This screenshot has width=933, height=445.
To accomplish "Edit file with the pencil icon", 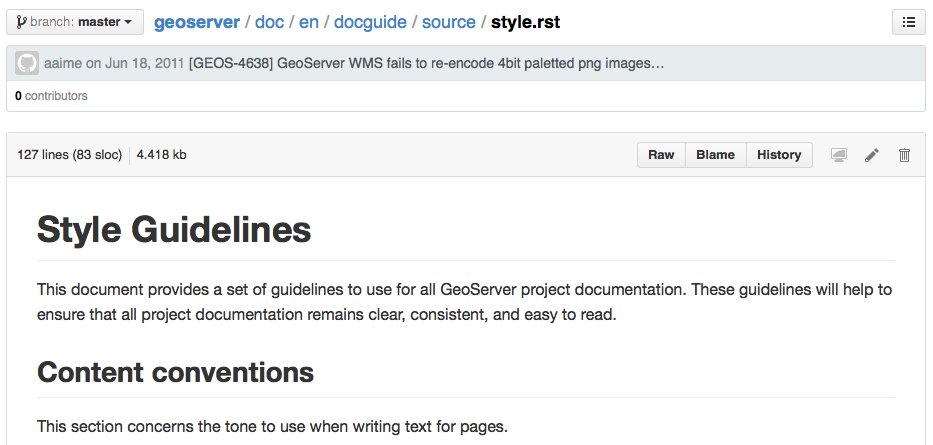I will pos(872,155).
